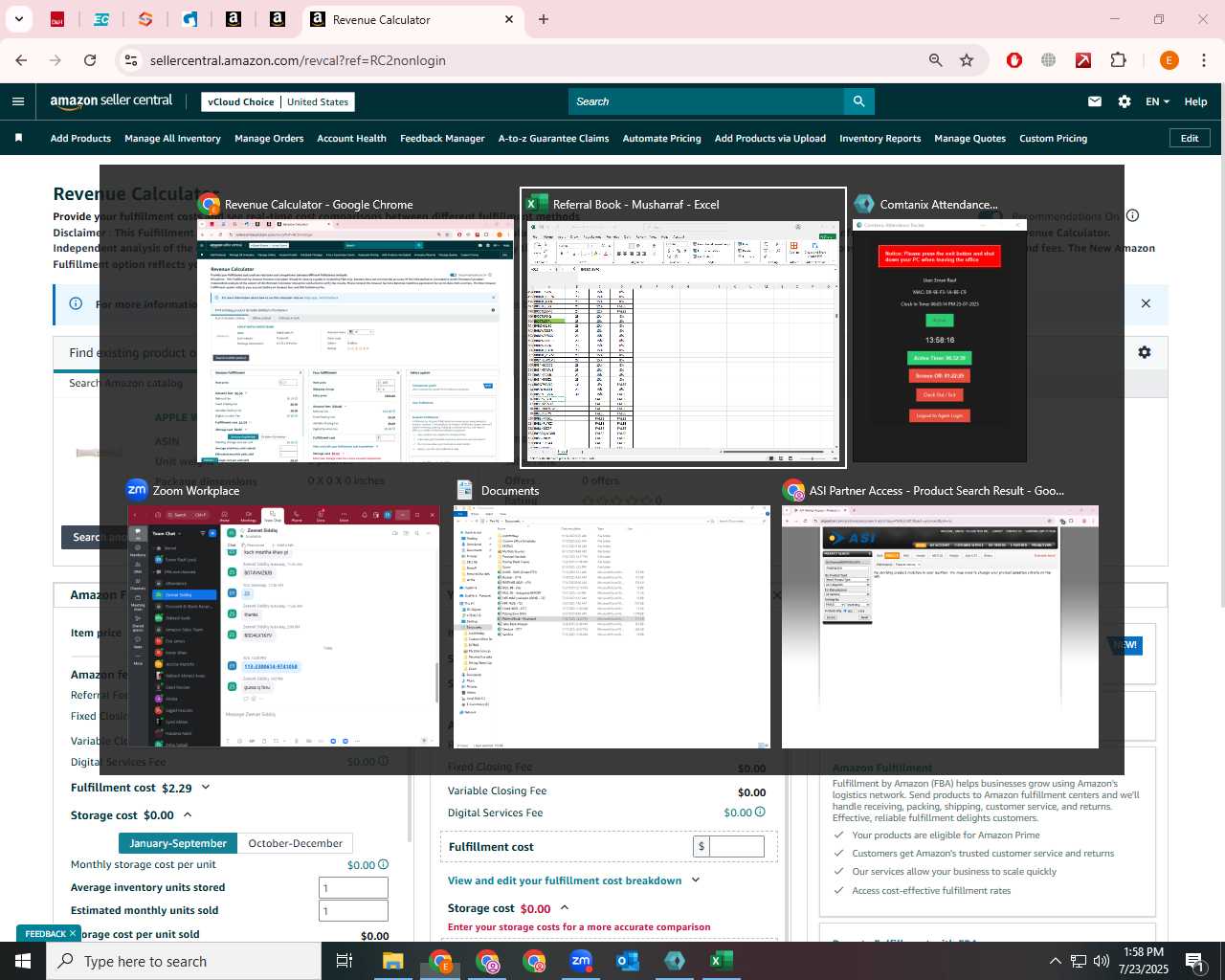The width and height of the screenshot is (1225, 980).
Task: Open Zoom from the Windows taskbar
Action: tap(581, 961)
